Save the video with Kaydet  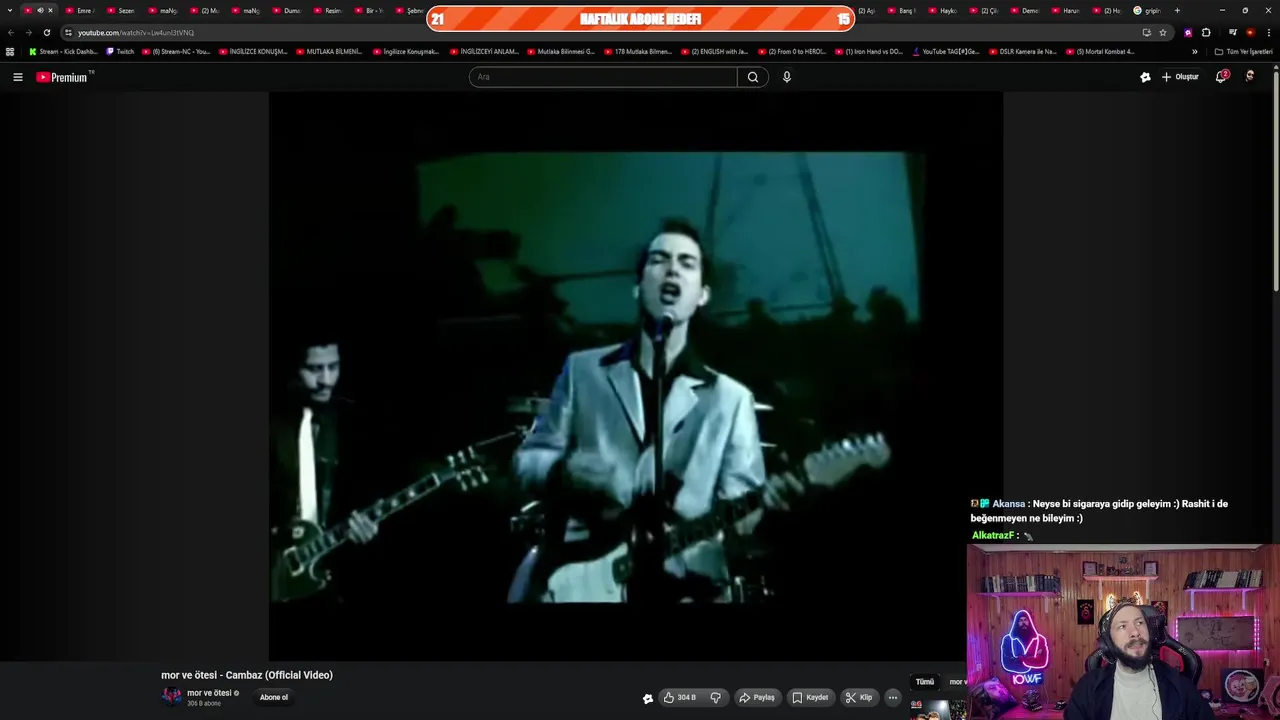click(810, 697)
